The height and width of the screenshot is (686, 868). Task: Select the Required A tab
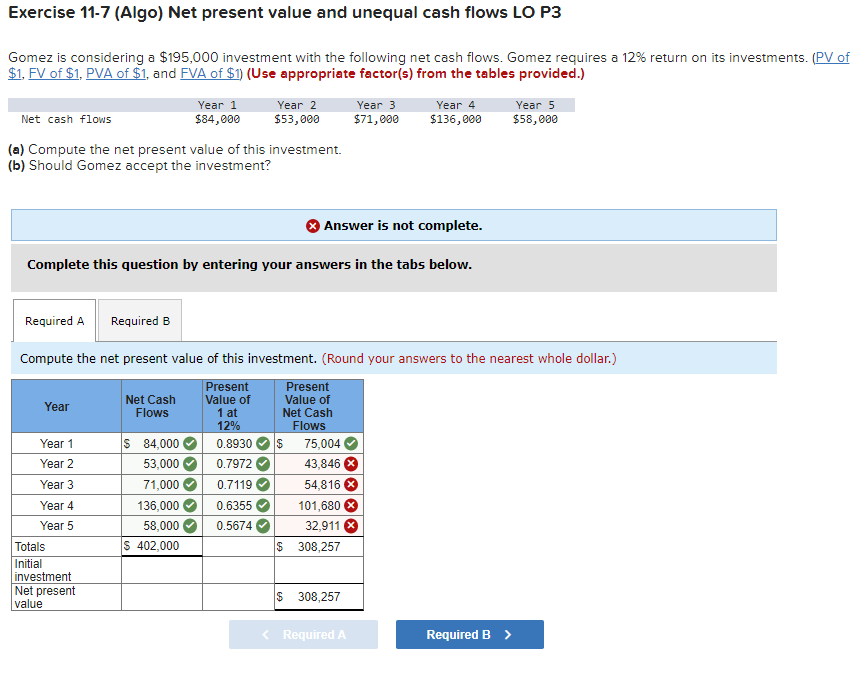tap(54, 321)
